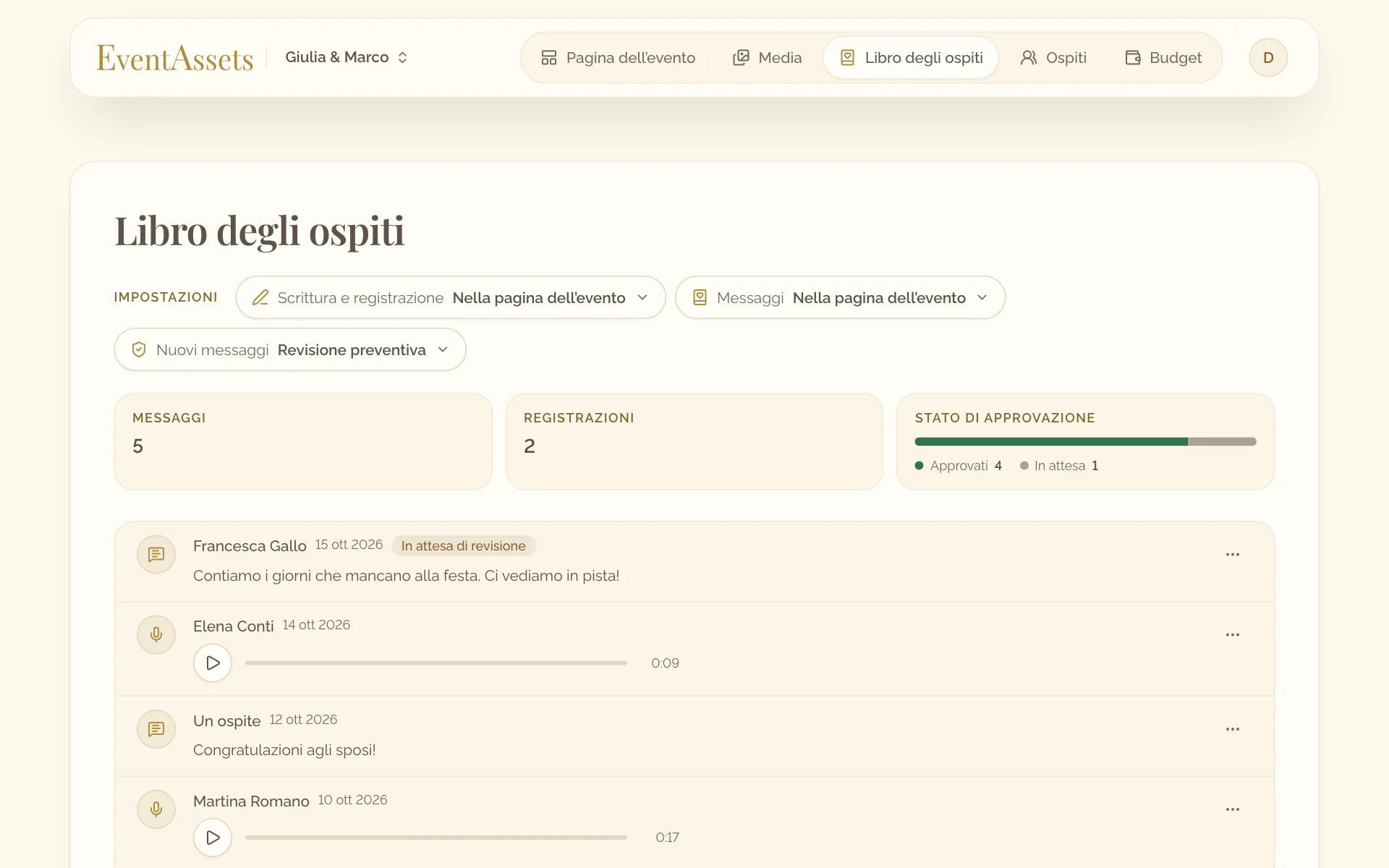Open the Budget tab
The width and height of the screenshot is (1389, 868).
[1163, 58]
